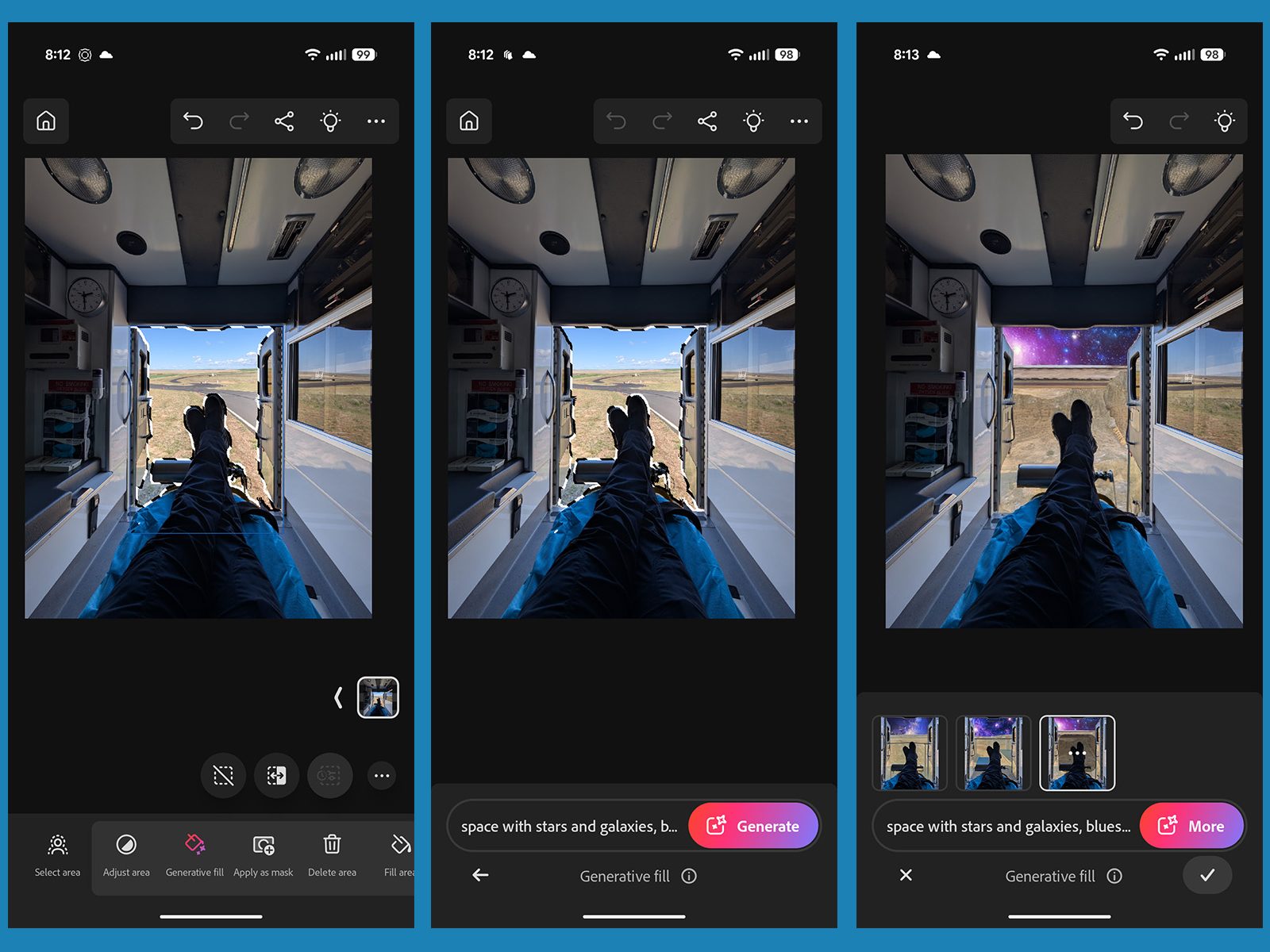
Task: Tap the 8:13 clock in the right phone screen
Action: coord(906,55)
